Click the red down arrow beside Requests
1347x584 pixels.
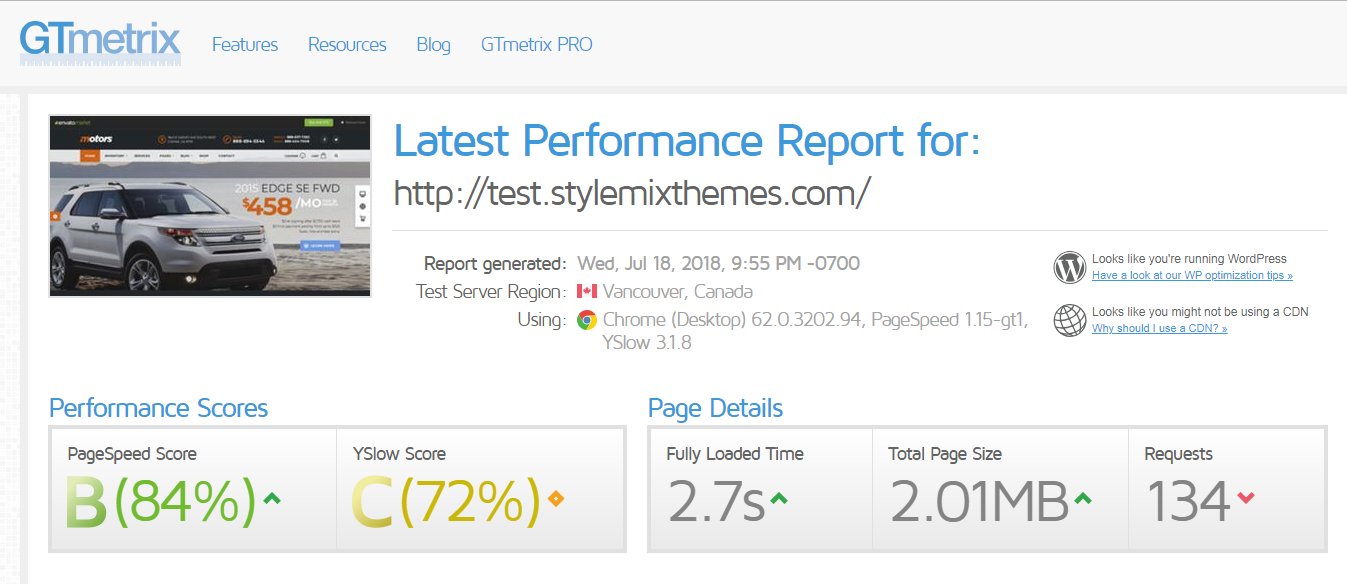[x=1245, y=497]
